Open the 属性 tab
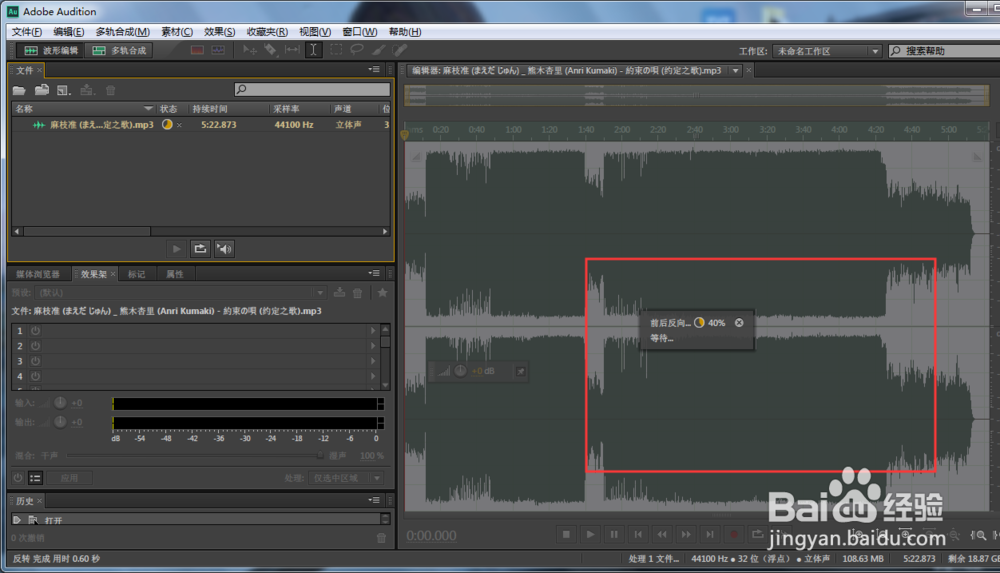This screenshot has height=573, width=1000. tap(175, 274)
